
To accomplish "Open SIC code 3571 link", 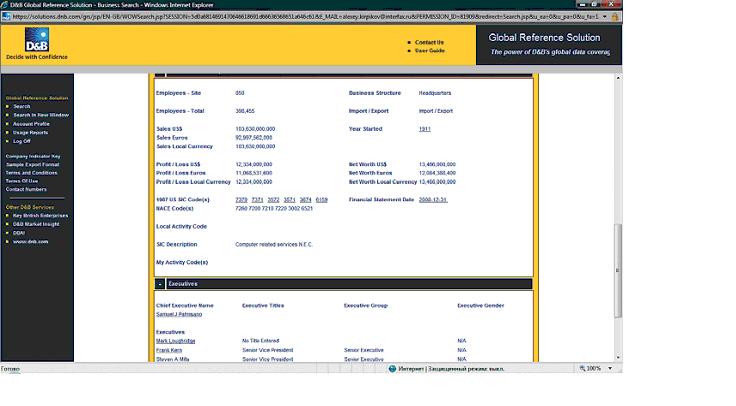I will pyautogui.click(x=289, y=200).
